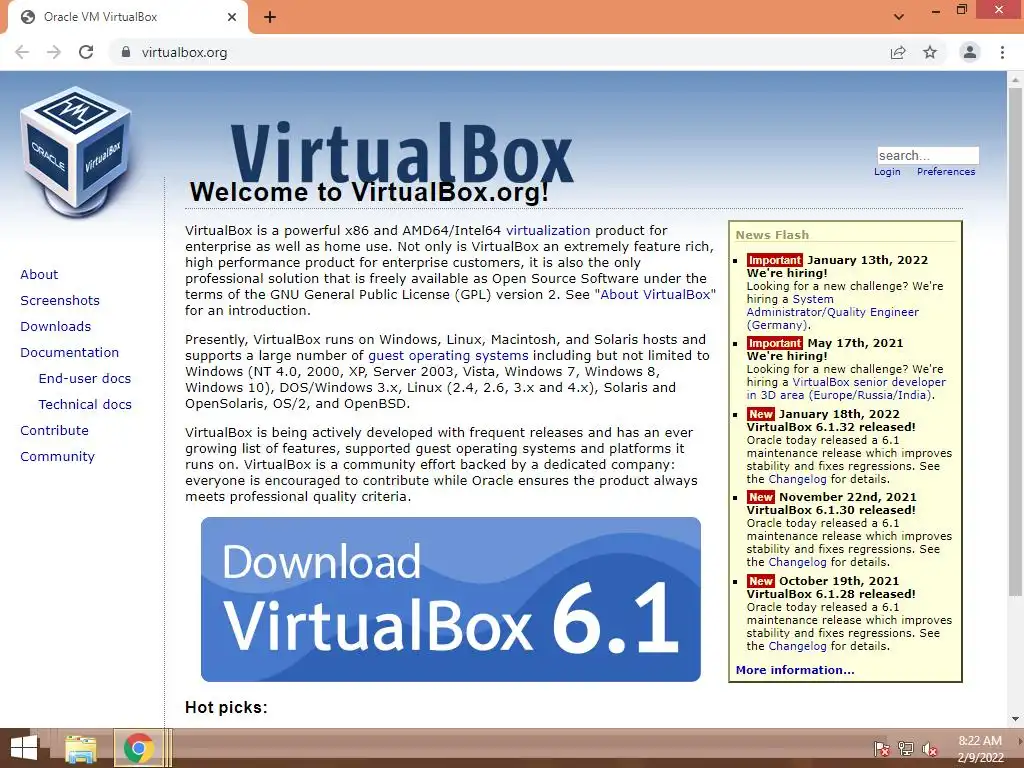Click the browser forward arrow

click(54, 52)
